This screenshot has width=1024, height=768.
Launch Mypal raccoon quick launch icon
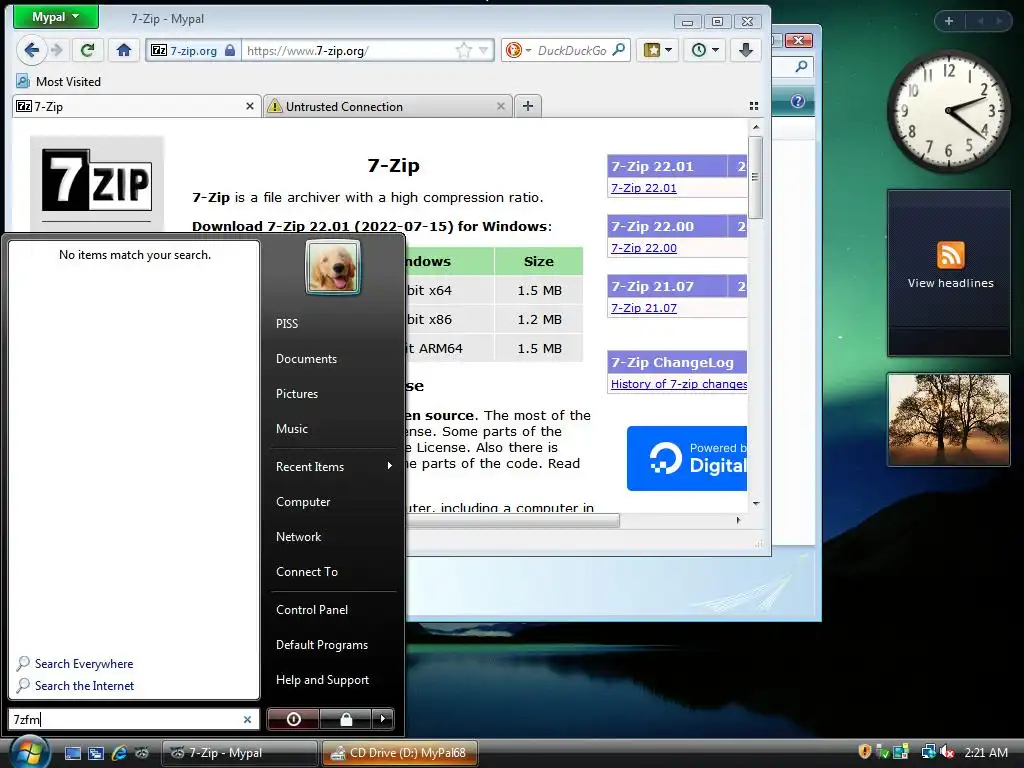tap(142, 753)
